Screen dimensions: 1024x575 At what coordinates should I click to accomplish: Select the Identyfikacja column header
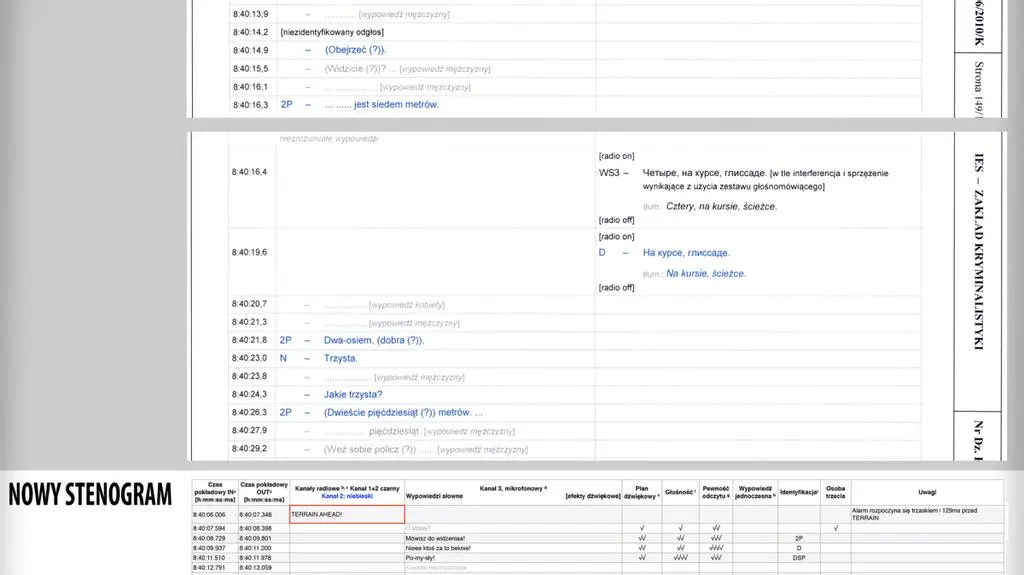point(799,492)
